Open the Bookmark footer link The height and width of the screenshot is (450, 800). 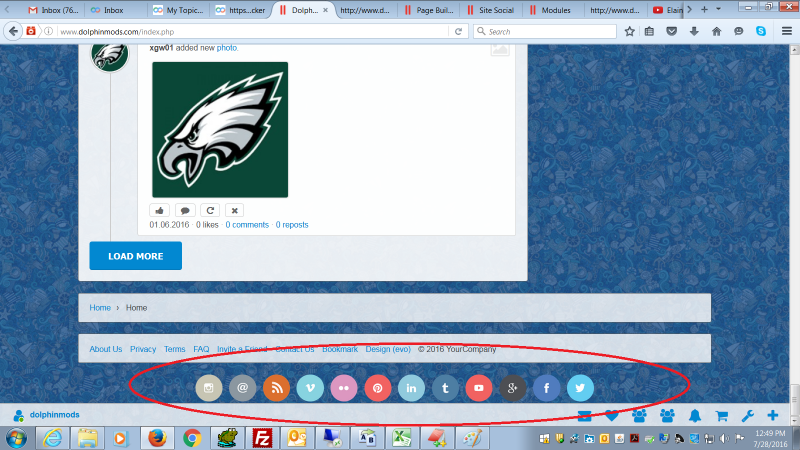[x=340, y=349]
